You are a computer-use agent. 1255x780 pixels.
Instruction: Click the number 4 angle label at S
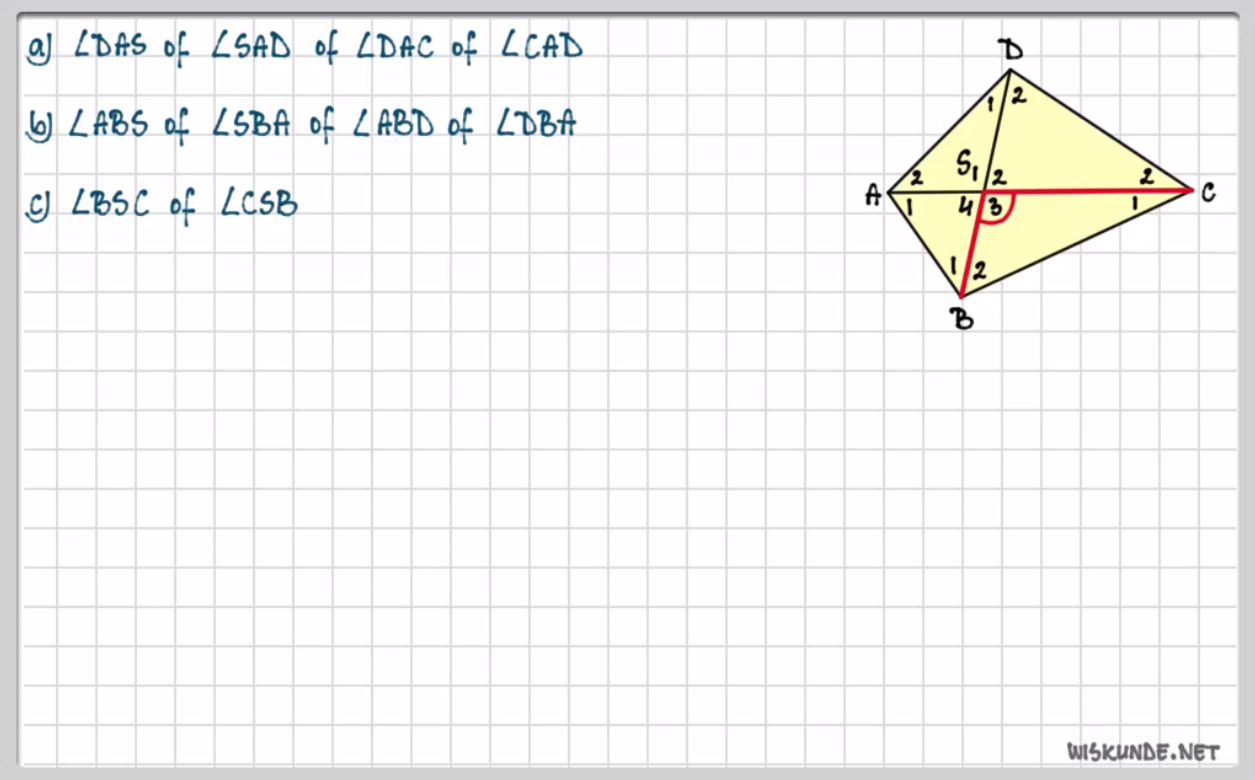point(966,209)
